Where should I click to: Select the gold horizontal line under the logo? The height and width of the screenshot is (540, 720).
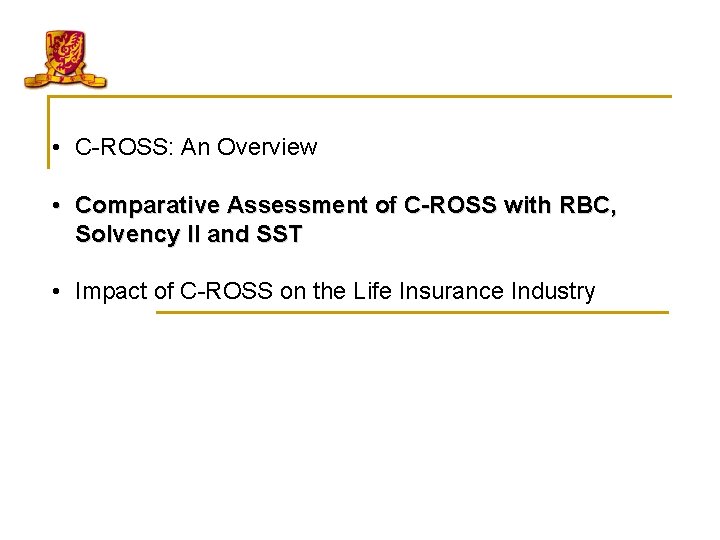click(x=360, y=96)
